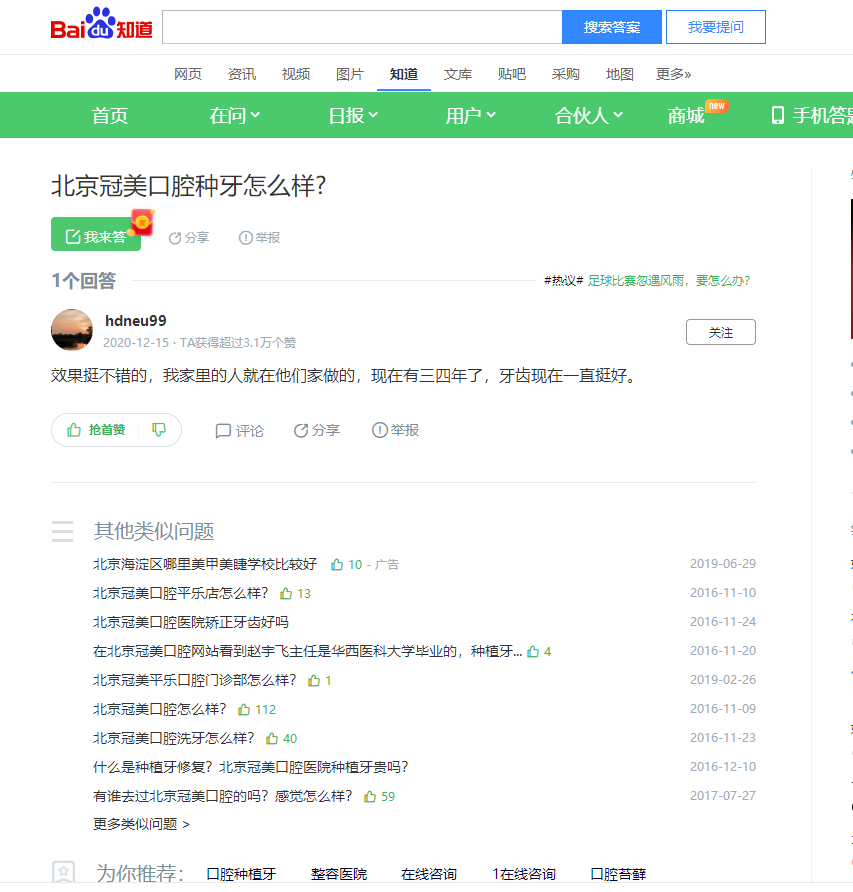Switch to the 网页 search tab
853x892 pixels.
(188, 74)
